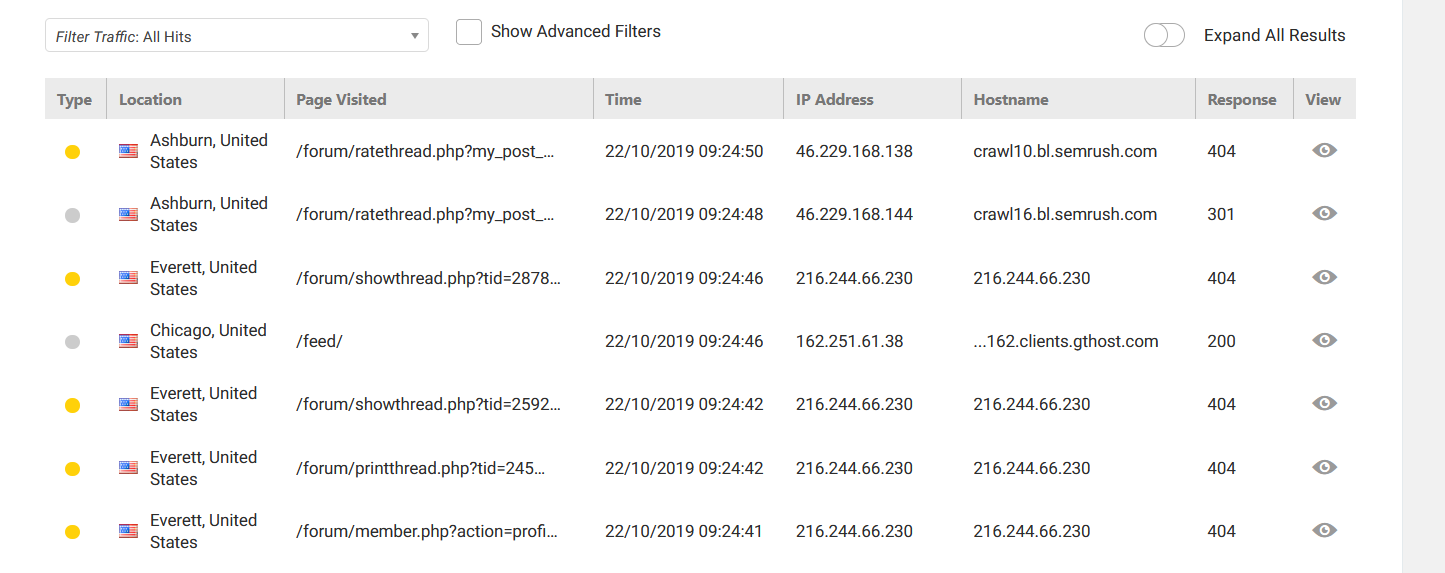Sort by the Time column header
The image size is (1445, 573).
[623, 100]
